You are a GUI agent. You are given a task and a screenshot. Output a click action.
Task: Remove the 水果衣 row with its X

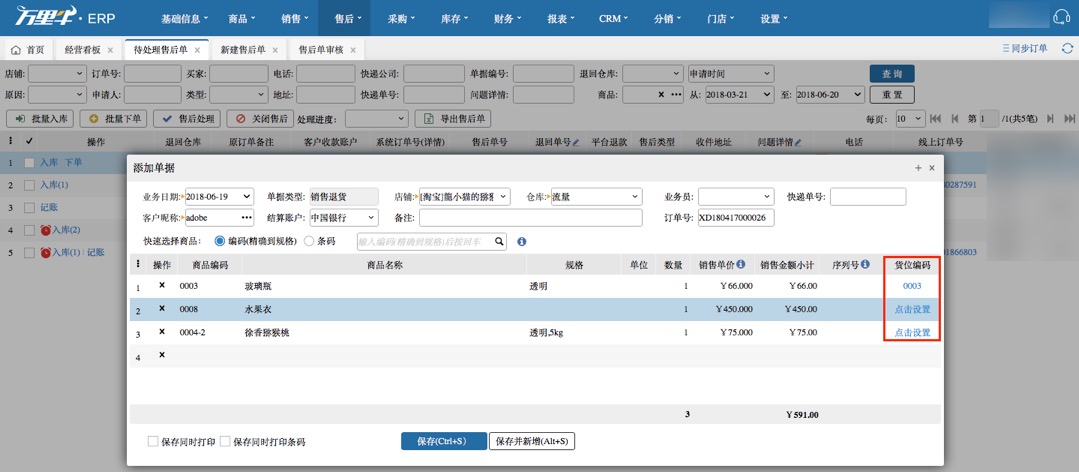pos(162,308)
